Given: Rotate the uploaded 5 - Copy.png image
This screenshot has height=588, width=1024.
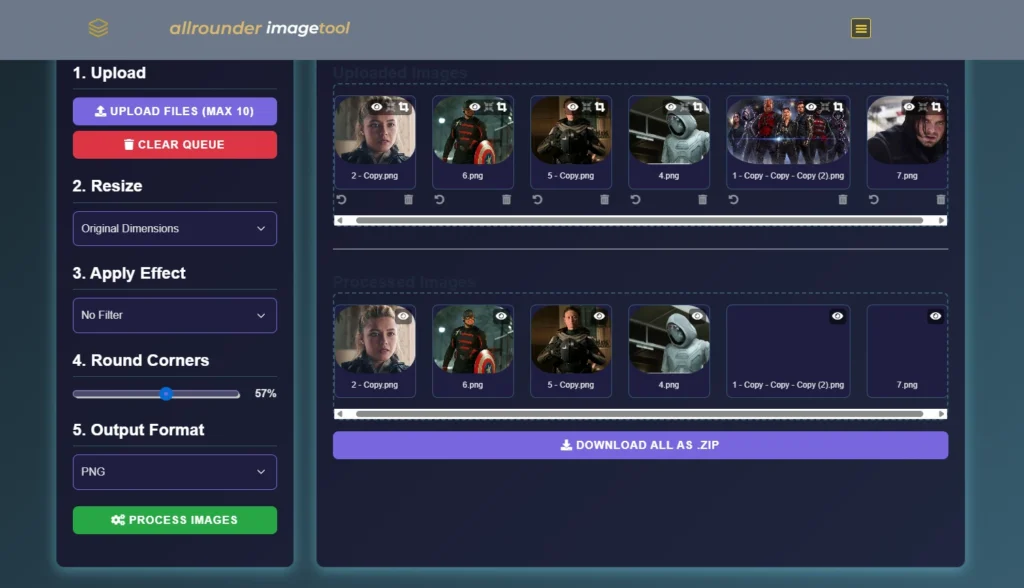Looking at the screenshot, I should (537, 199).
